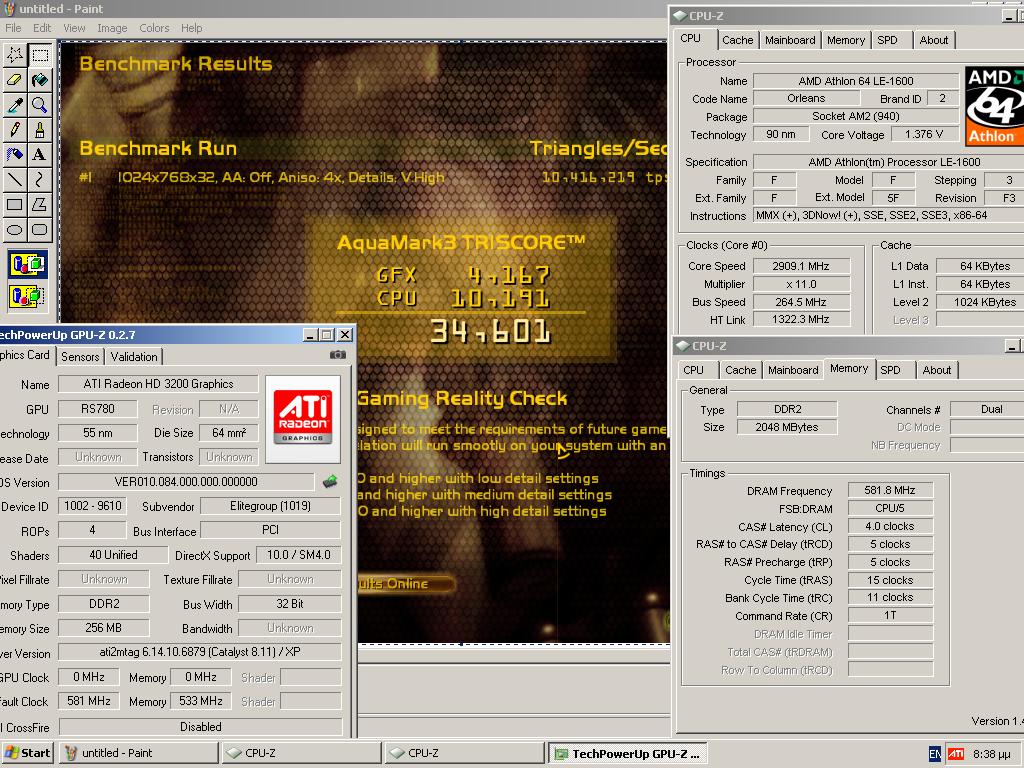Switch to TechPowerUp GPU-Z taskbar button

click(627, 753)
